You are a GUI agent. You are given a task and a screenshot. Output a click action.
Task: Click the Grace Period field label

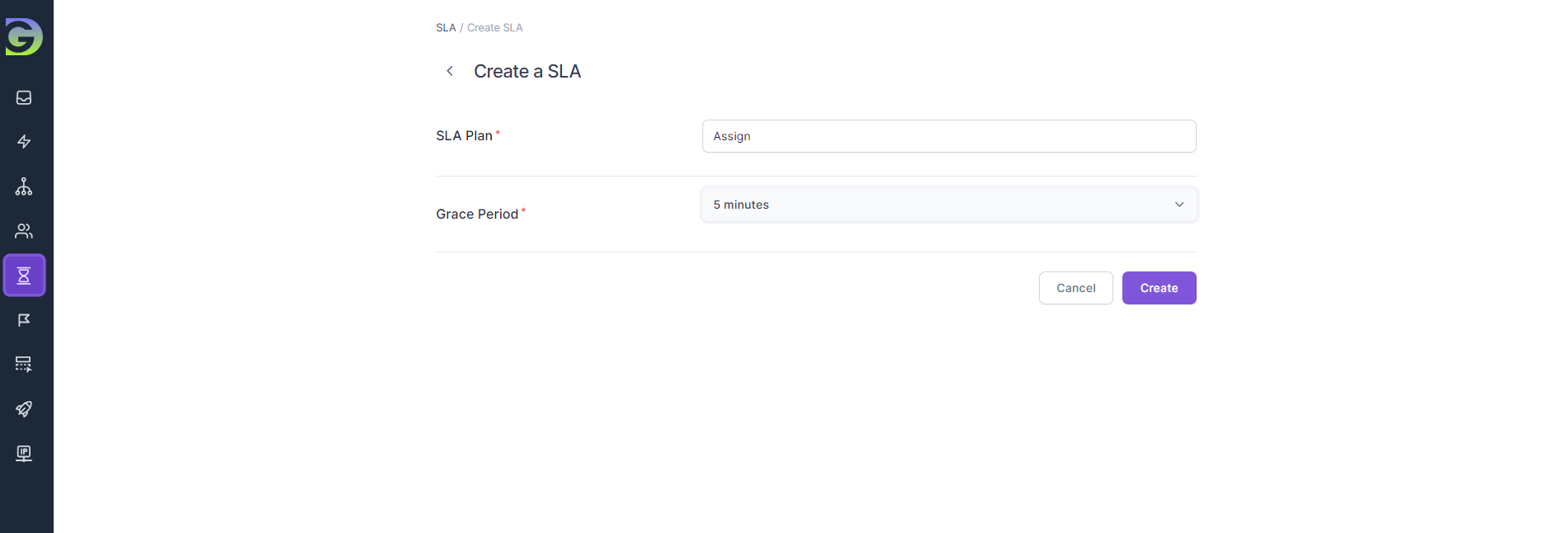pyautogui.click(x=477, y=215)
